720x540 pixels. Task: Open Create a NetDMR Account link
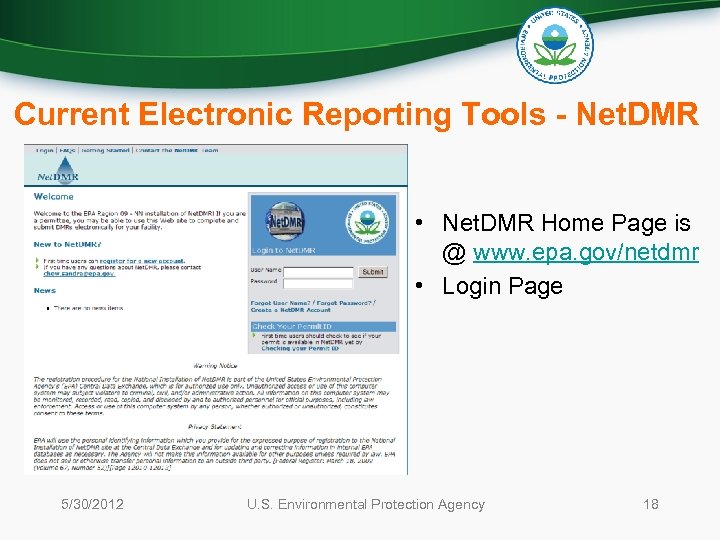point(290,310)
